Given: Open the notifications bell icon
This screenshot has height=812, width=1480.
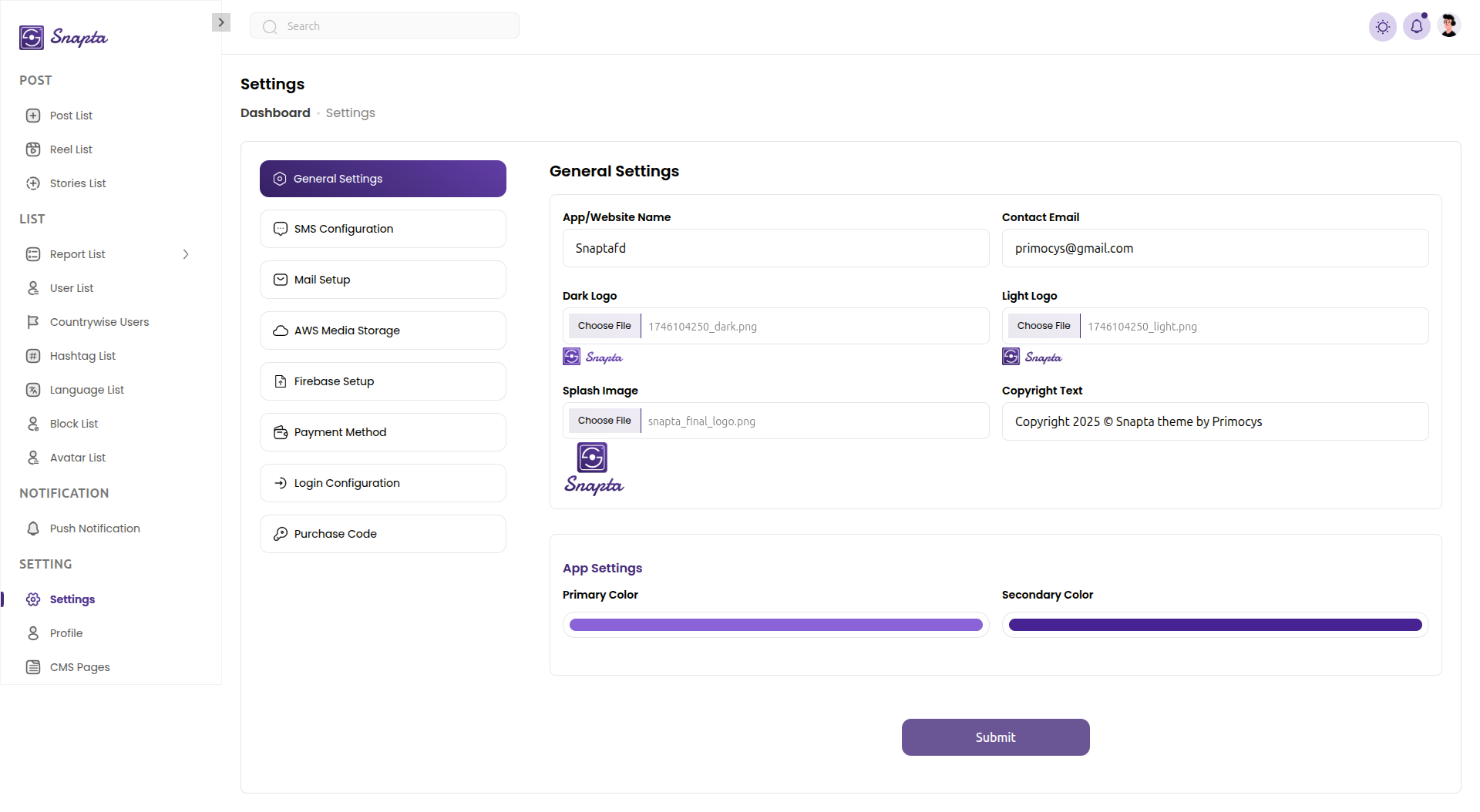Looking at the screenshot, I should pos(1416,27).
